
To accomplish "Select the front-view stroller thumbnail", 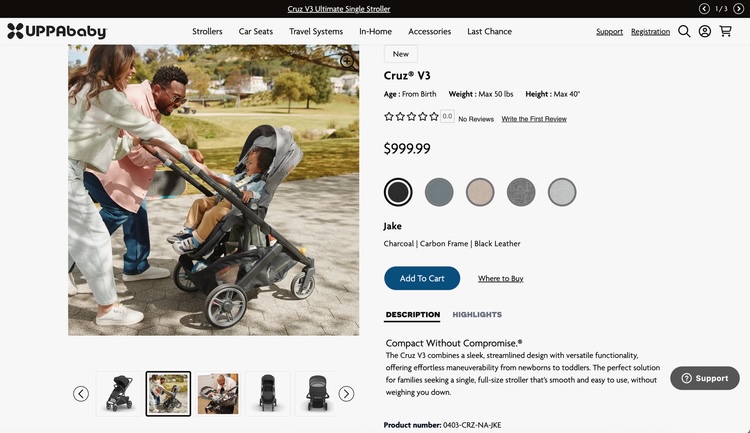I will [267, 394].
